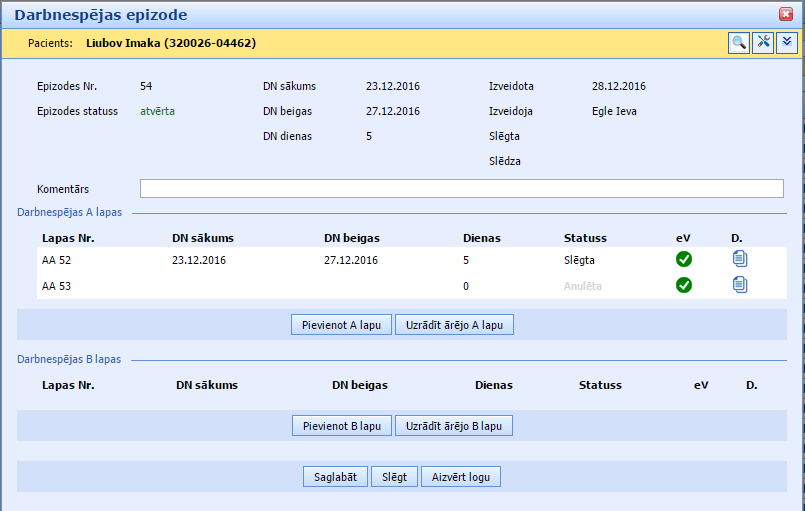Click the patient search magnifier icon
The height and width of the screenshot is (511, 805).
coord(738,42)
